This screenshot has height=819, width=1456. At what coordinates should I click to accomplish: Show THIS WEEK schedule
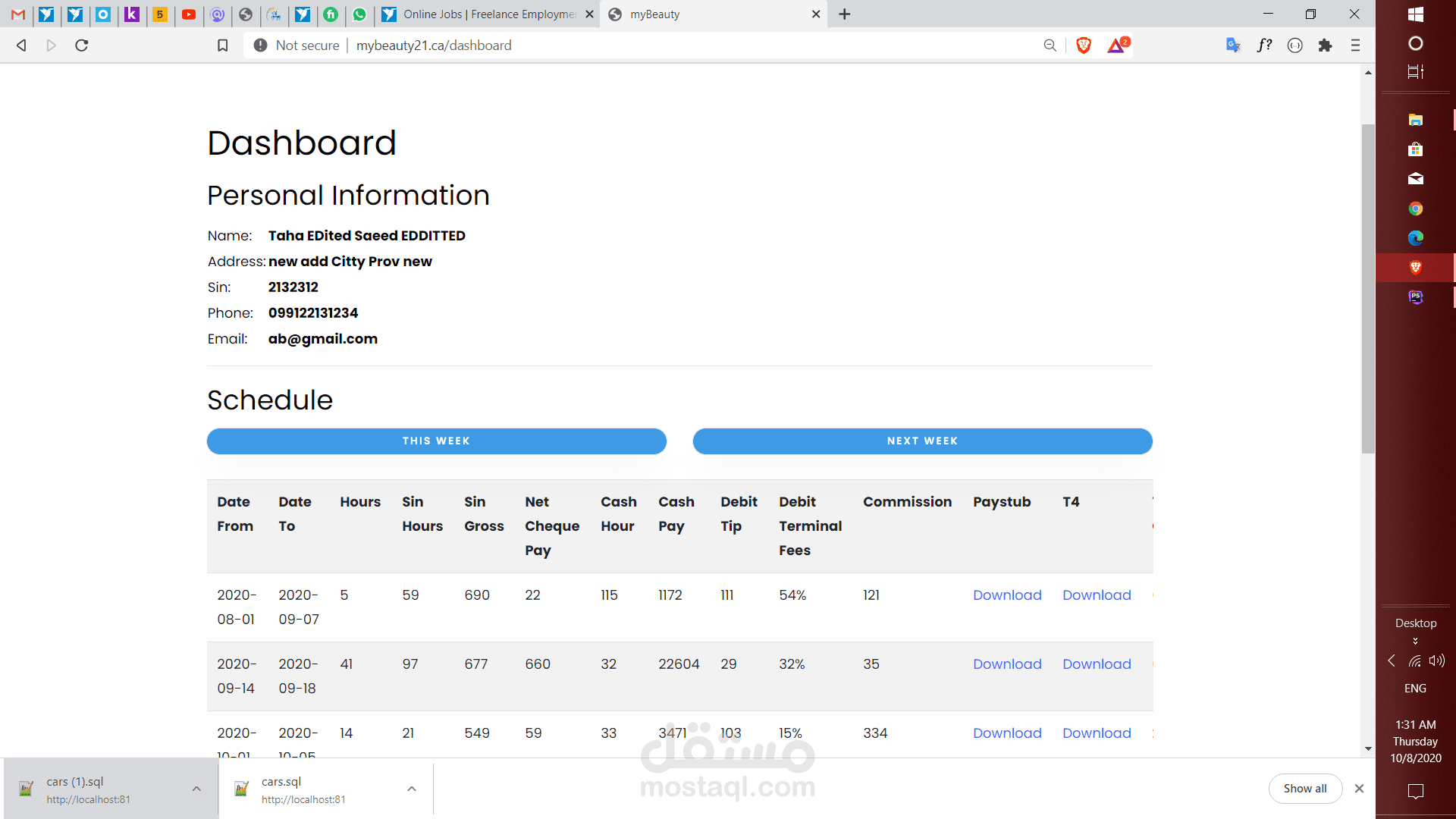436,441
